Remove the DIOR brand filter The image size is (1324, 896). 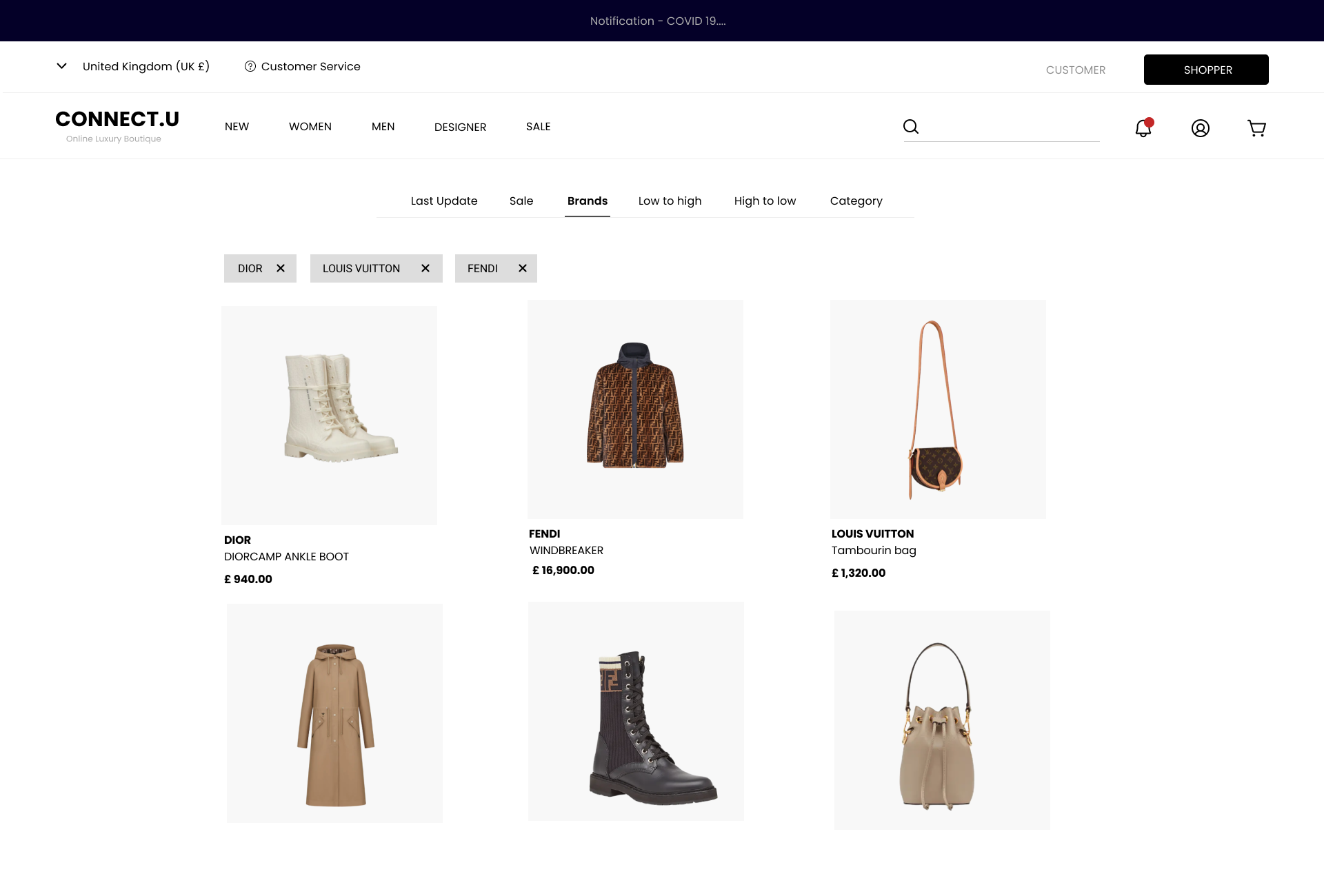tap(281, 269)
